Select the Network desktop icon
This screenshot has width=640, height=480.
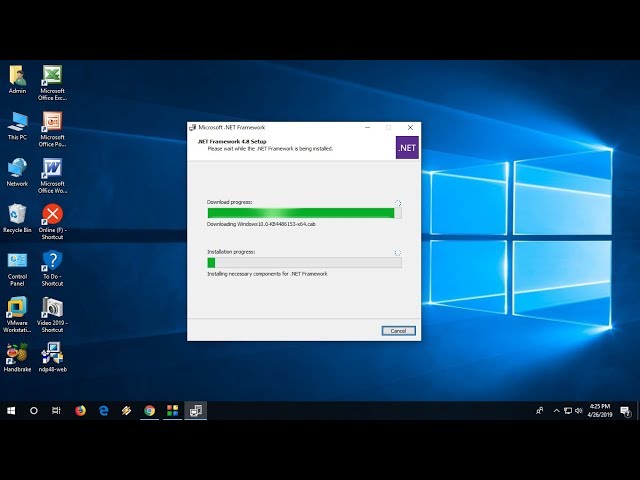17,173
